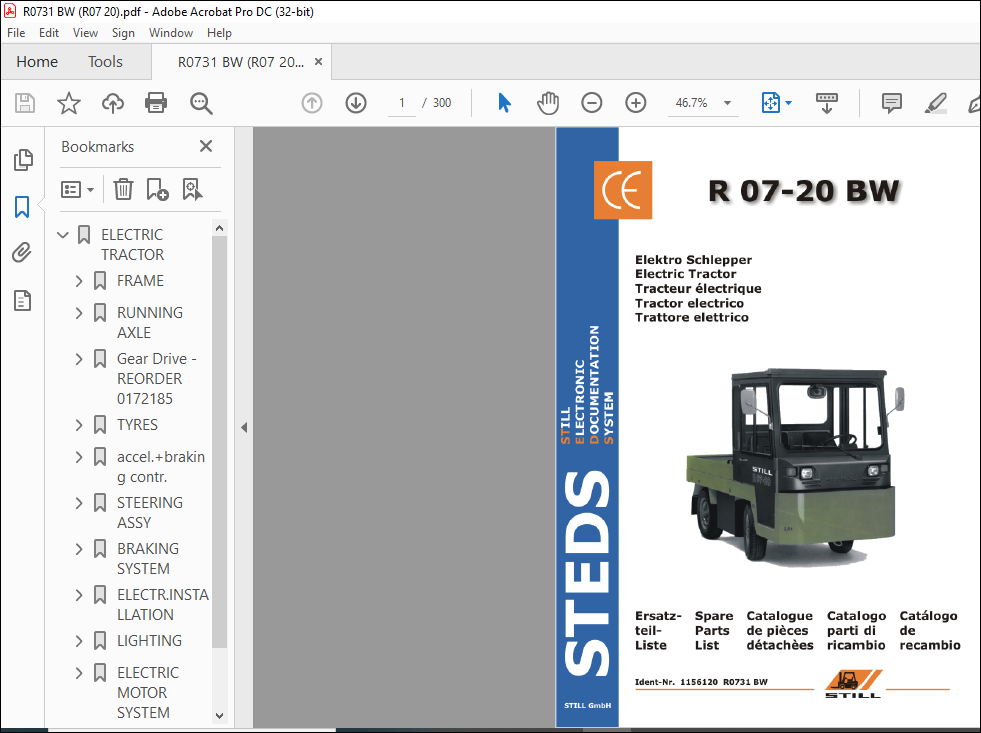Open the Window menu
Image resolution: width=981 pixels, height=733 pixels.
(170, 33)
